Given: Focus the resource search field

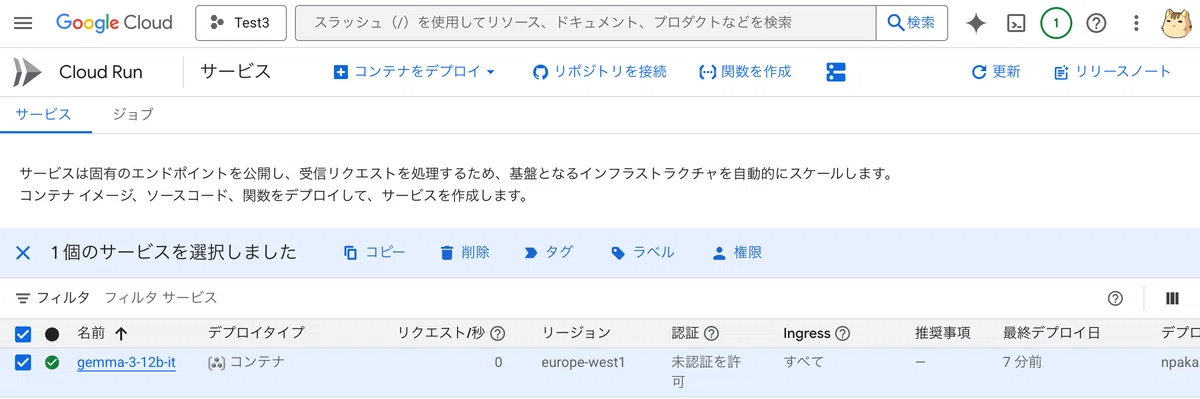Looking at the screenshot, I should 585,23.
